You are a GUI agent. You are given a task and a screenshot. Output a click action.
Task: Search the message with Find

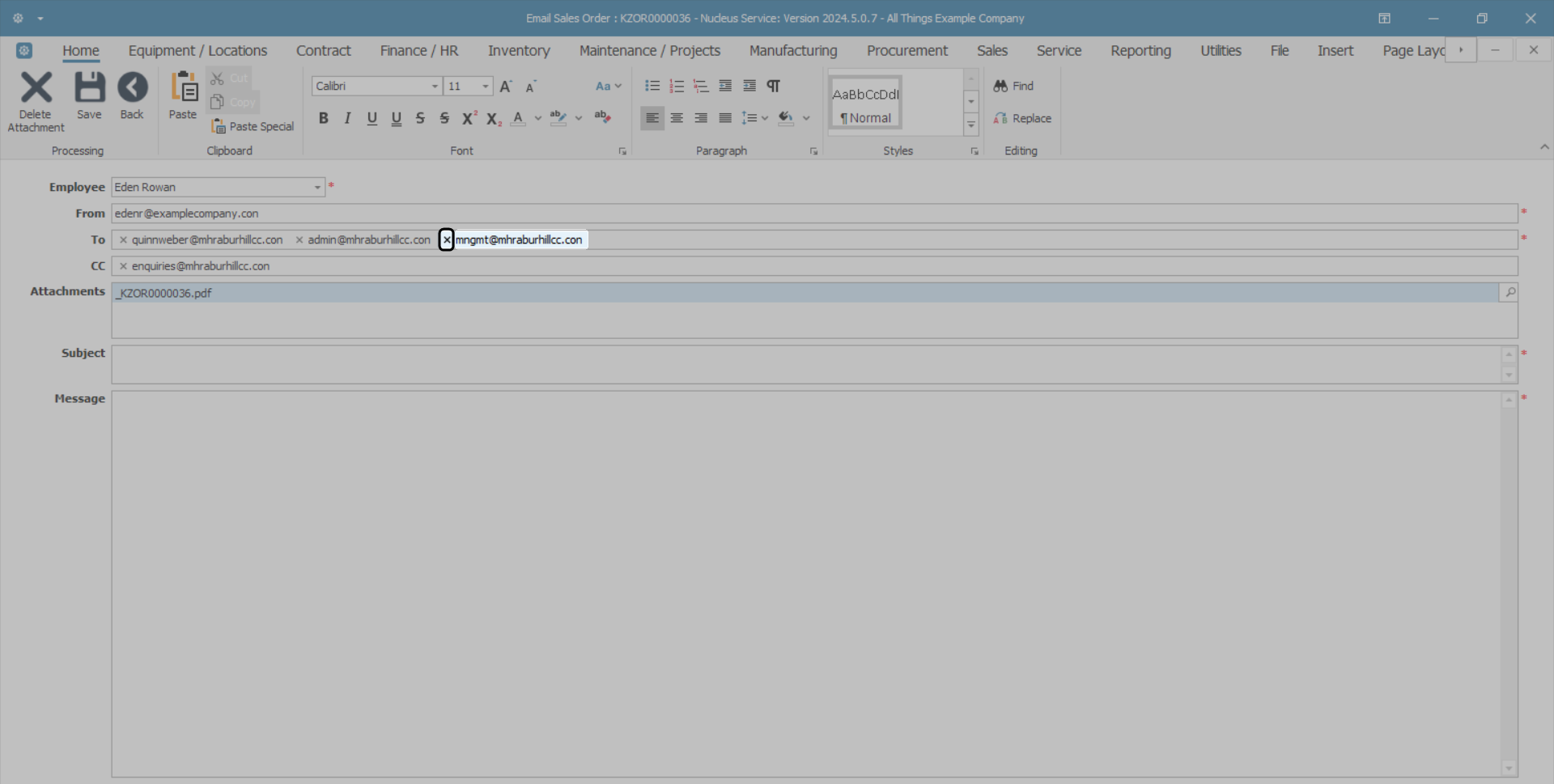pyautogui.click(x=1013, y=86)
